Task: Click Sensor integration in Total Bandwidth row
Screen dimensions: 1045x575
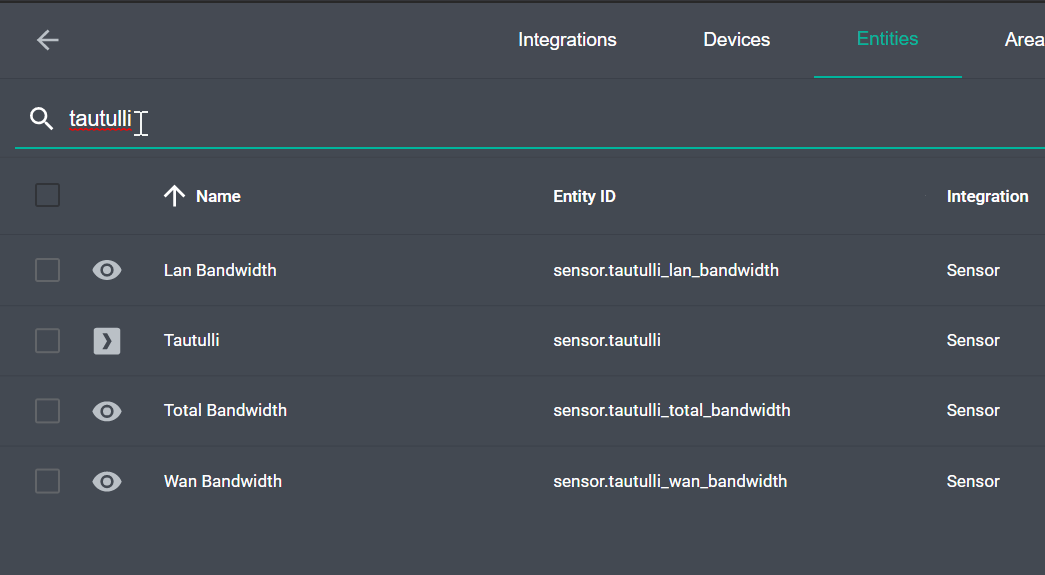Action: [973, 410]
